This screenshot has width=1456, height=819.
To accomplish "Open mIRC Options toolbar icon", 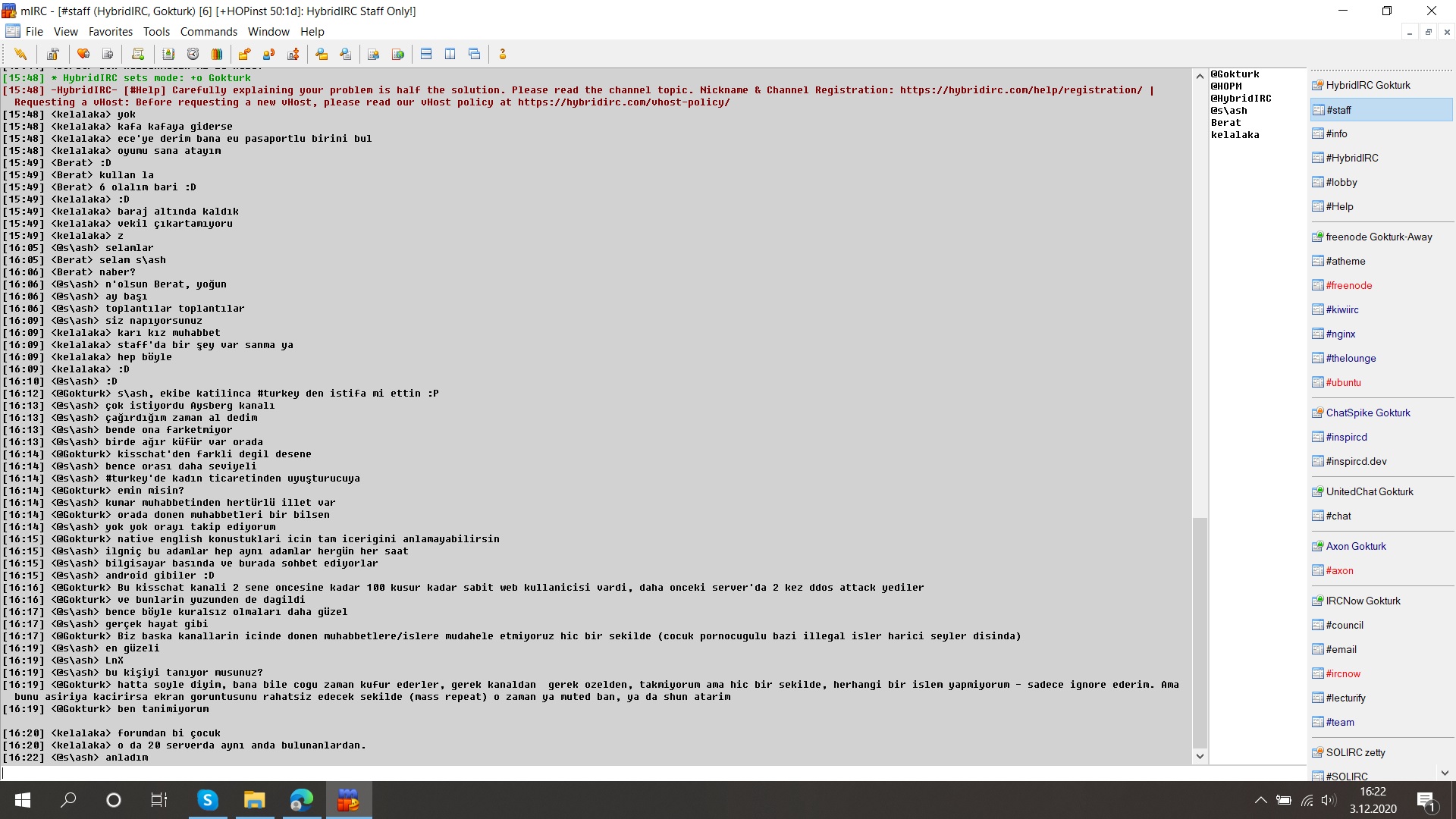I will [52, 54].
